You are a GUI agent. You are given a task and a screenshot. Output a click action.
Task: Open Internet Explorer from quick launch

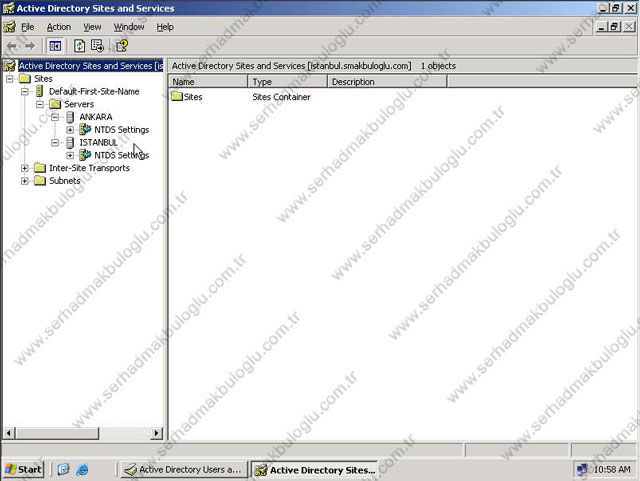click(82, 470)
